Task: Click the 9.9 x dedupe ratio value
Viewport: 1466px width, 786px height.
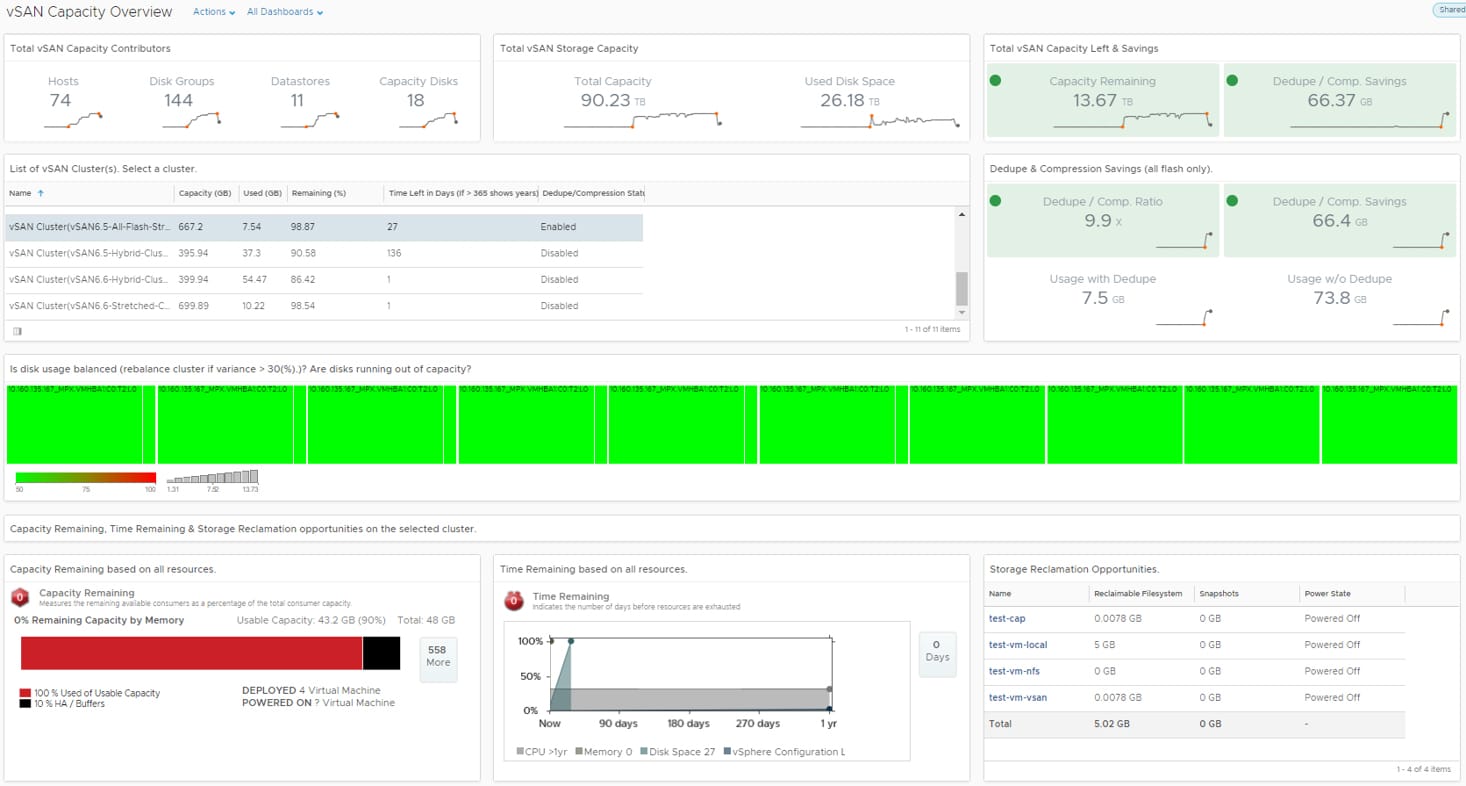Action: point(1102,220)
